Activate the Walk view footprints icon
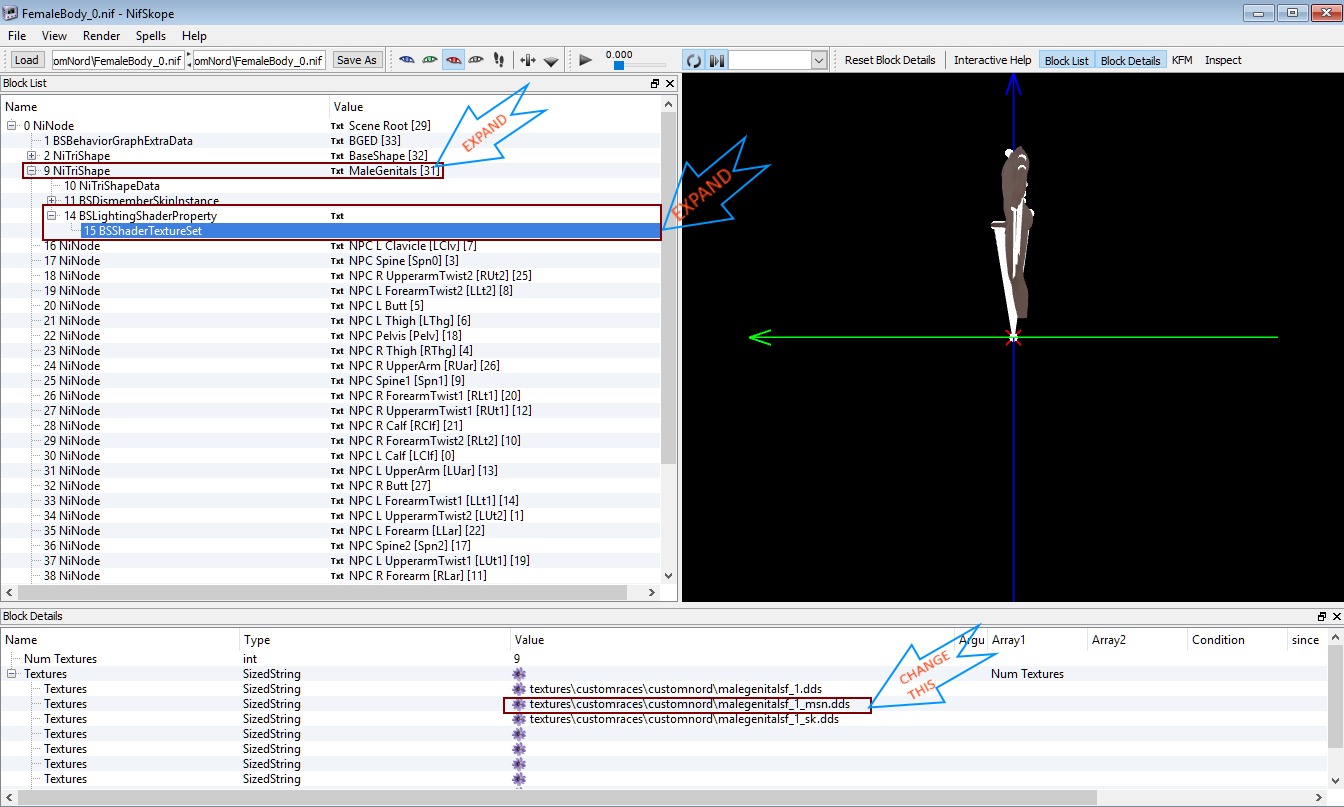The image size is (1344, 807). [500, 60]
